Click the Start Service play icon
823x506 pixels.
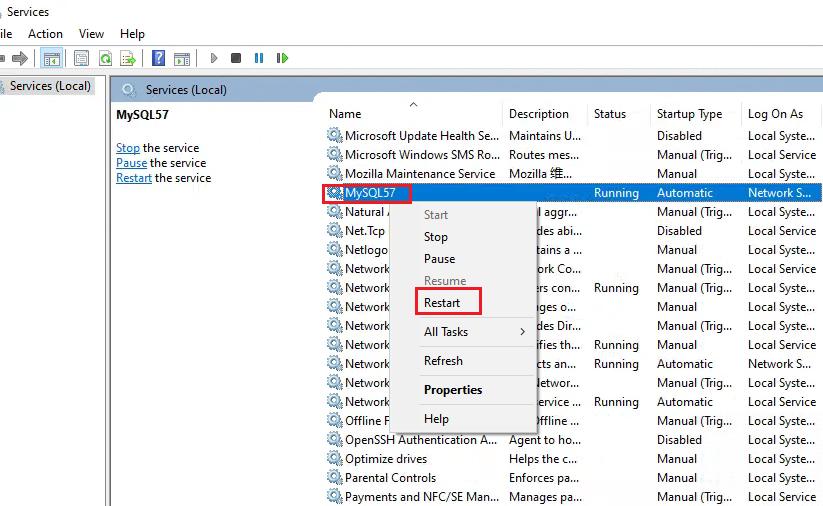point(214,59)
